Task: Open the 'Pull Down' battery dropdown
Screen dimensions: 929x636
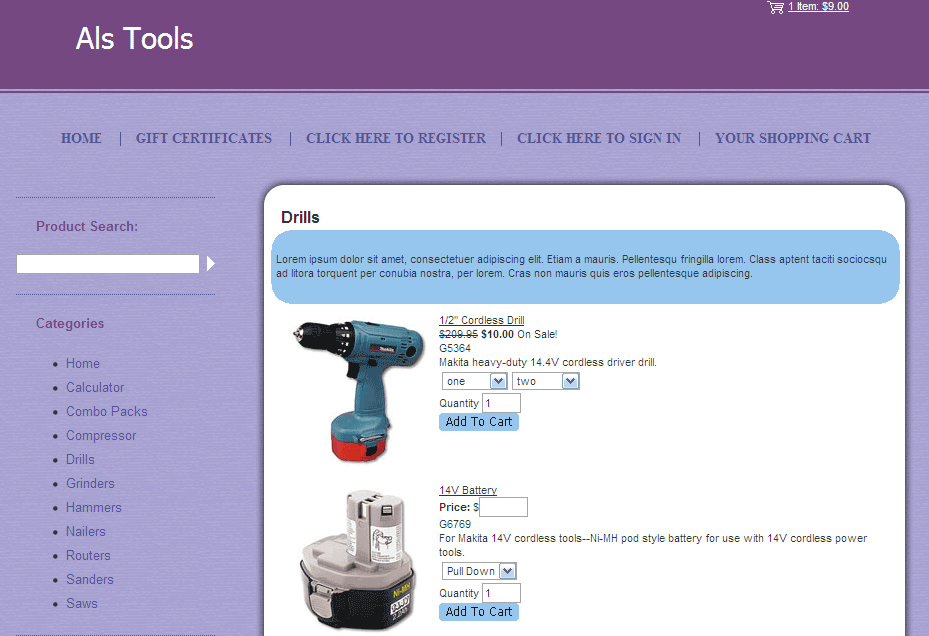Action: point(480,571)
